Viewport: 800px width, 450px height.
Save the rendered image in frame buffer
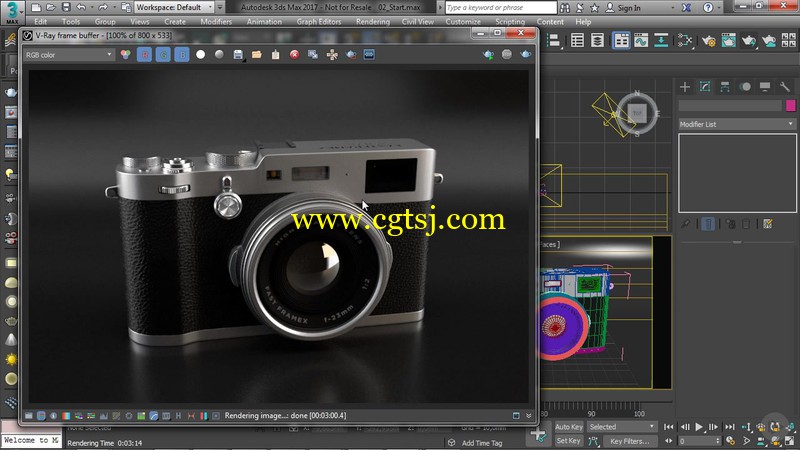tap(238, 55)
